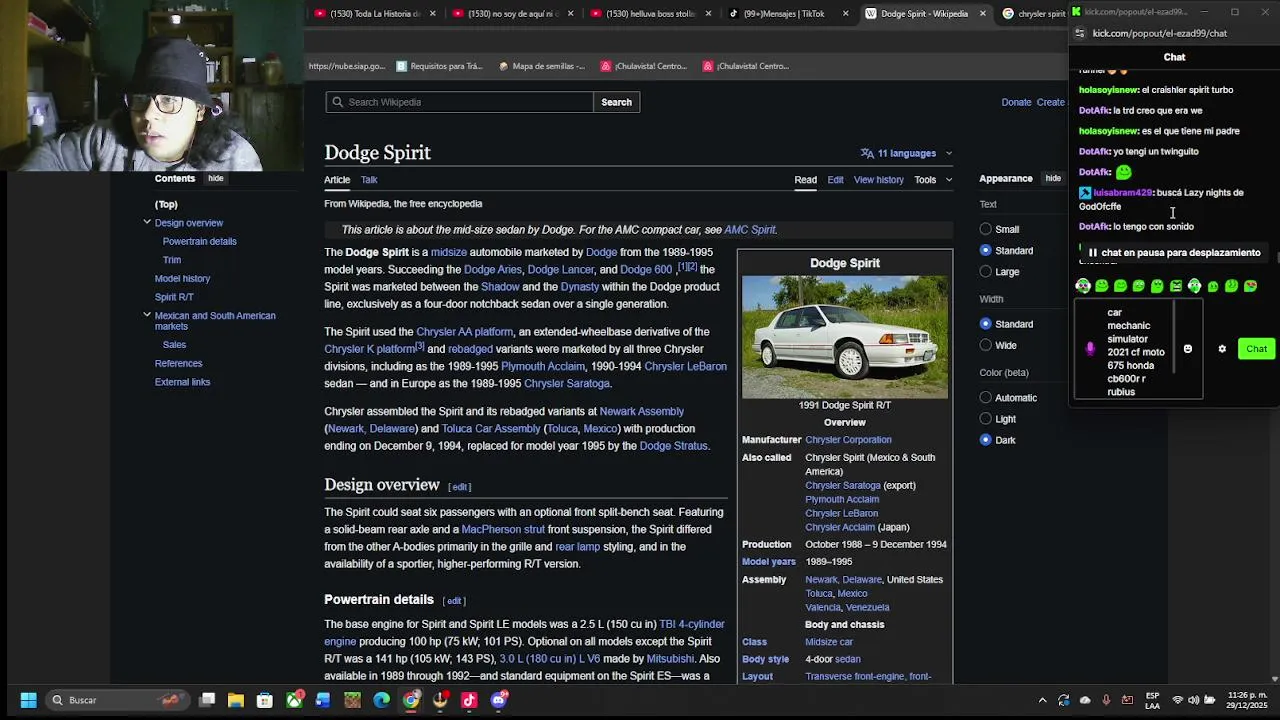This screenshot has height=720, width=1280.
Task: Open the Edit tab
Action: (835, 180)
